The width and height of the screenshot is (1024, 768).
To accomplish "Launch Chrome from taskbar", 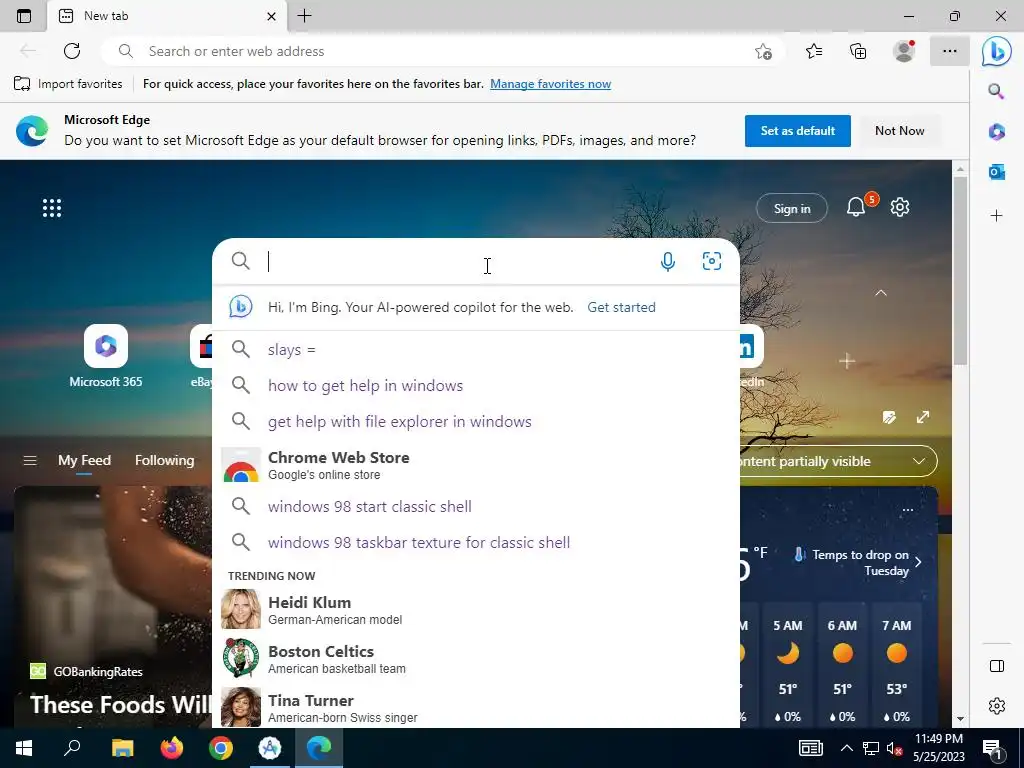I will 221,748.
